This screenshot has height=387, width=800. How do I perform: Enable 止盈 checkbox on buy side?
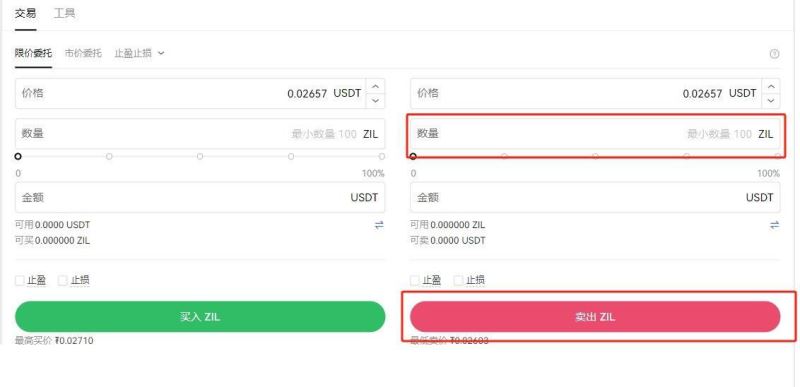click(19, 280)
